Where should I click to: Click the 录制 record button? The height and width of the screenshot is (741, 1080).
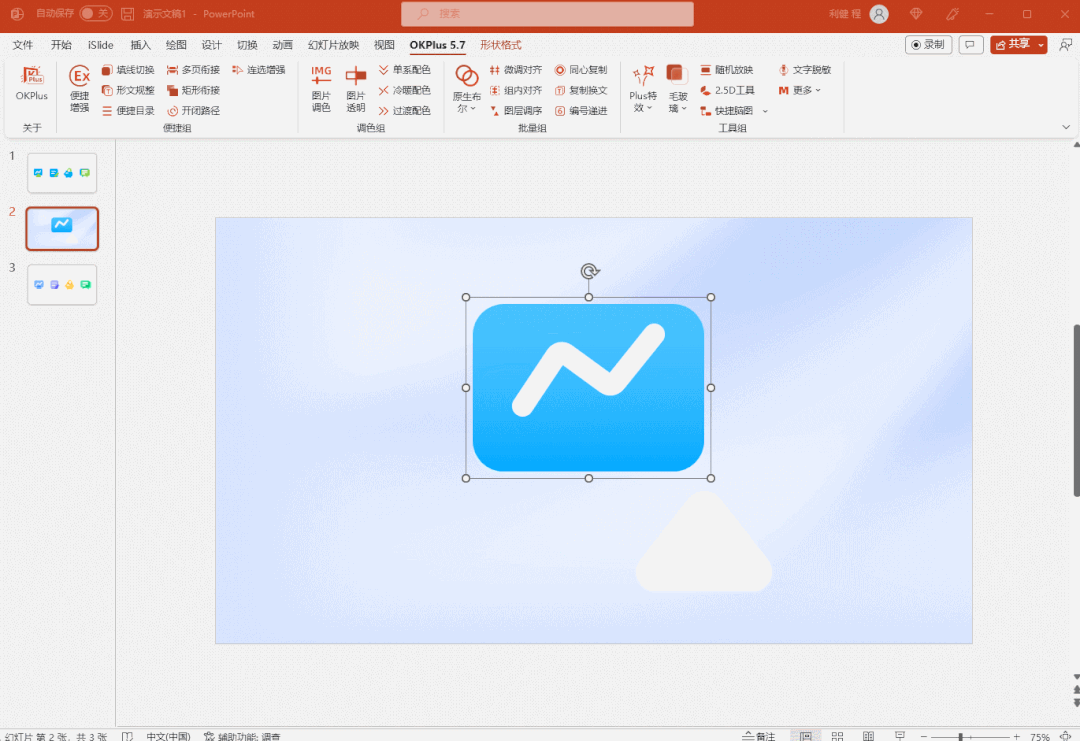point(928,45)
